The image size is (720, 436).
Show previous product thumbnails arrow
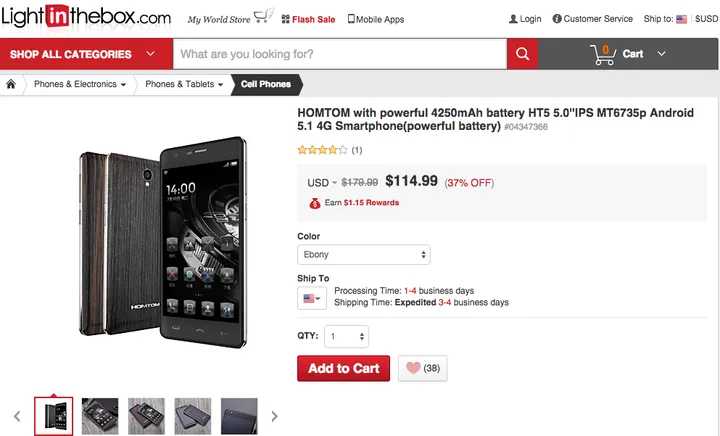(17, 416)
